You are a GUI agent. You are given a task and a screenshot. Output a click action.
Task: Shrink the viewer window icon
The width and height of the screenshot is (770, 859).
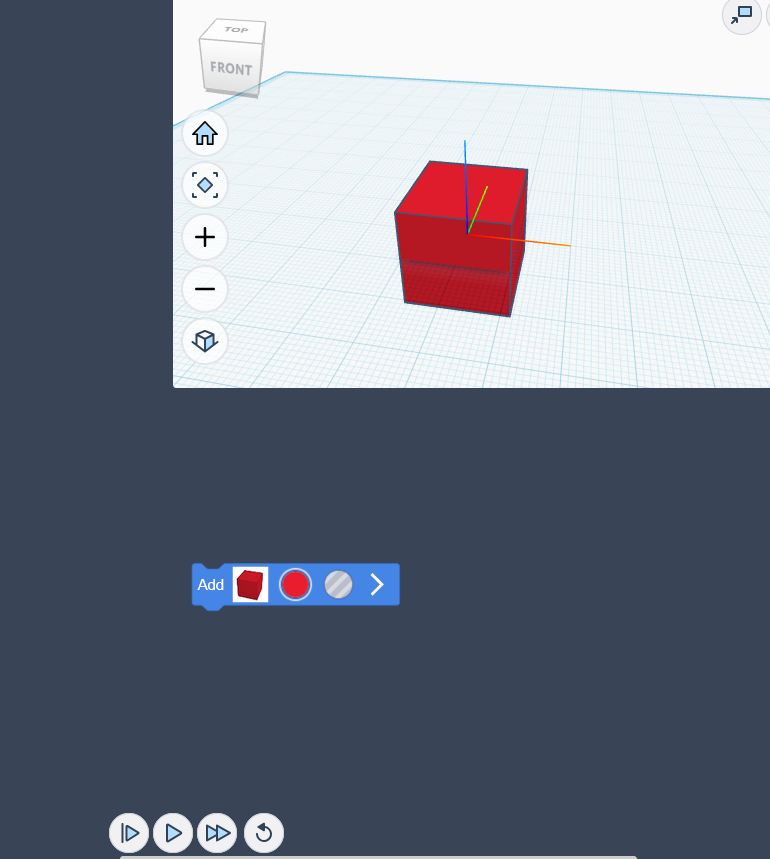(742, 15)
